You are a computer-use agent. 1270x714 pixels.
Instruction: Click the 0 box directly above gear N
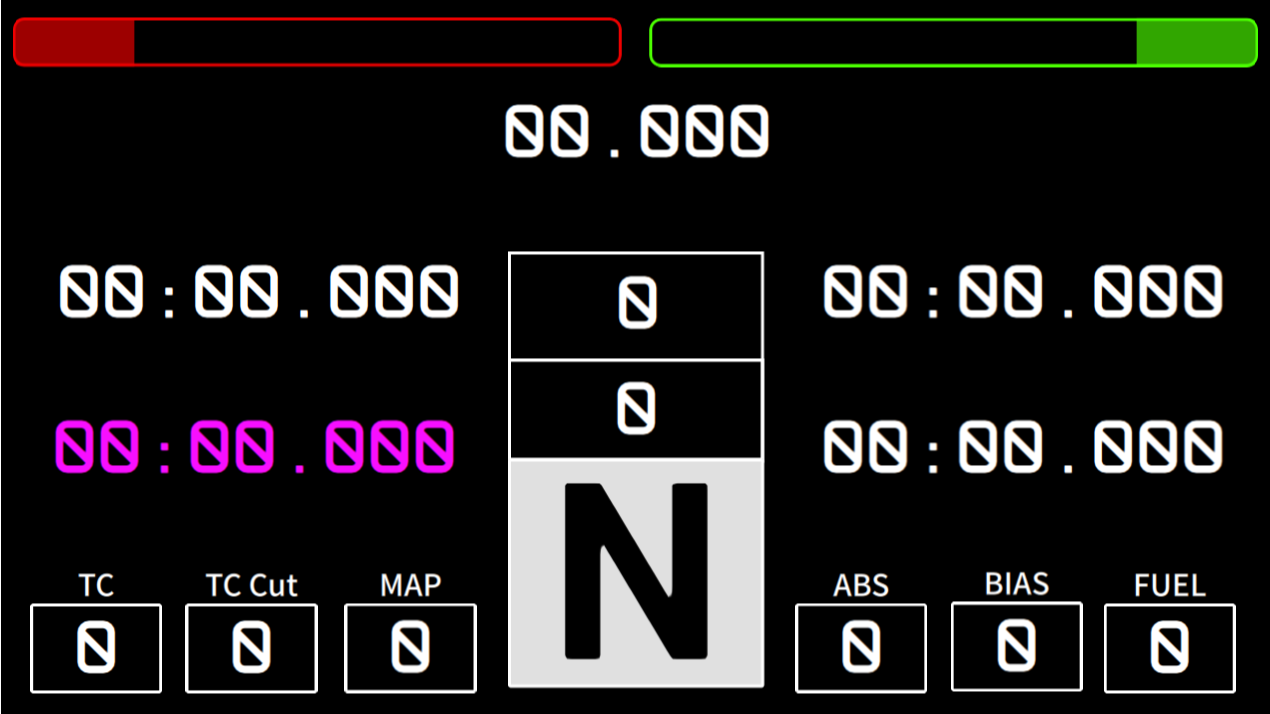coord(636,410)
